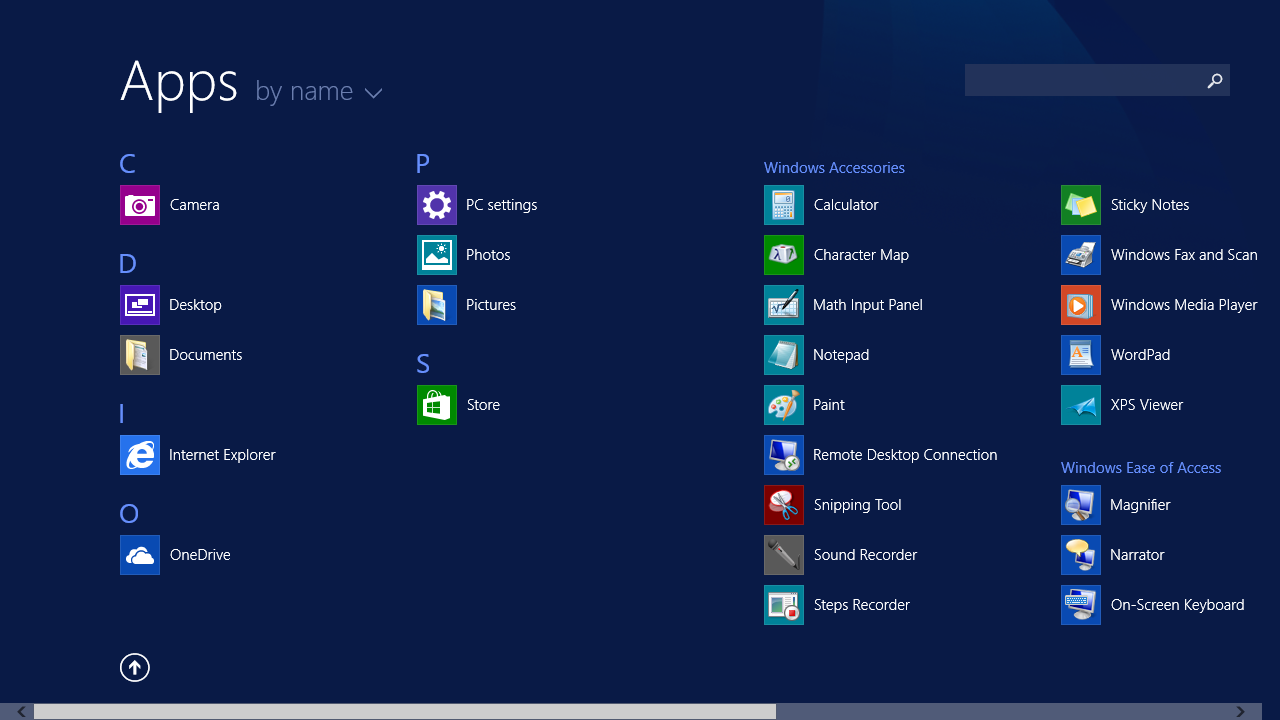Click the 'Remote Desktop Connection' label
The width and height of the screenshot is (1280, 720).
click(x=905, y=455)
